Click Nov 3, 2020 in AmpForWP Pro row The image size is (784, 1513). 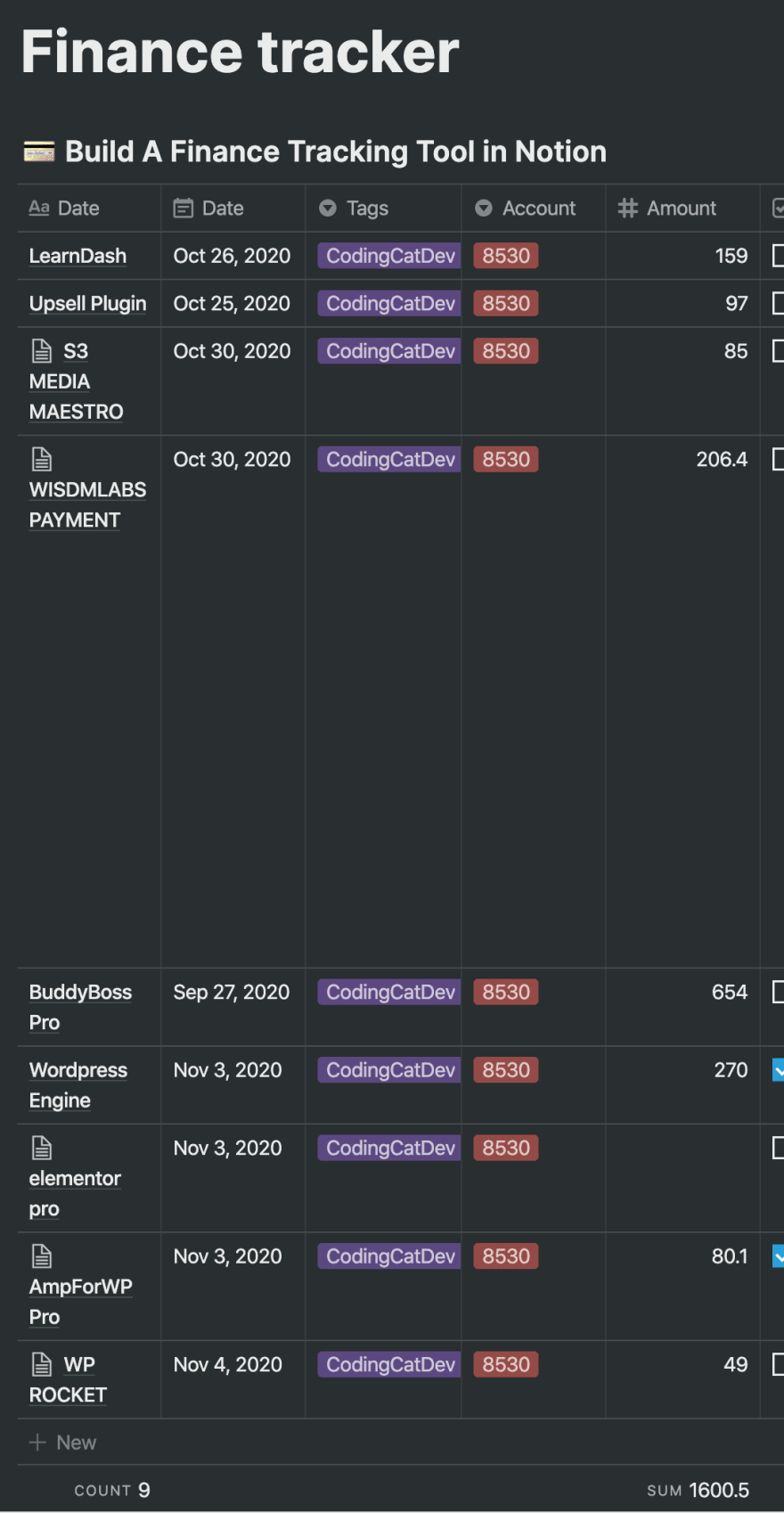pos(228,1256)
